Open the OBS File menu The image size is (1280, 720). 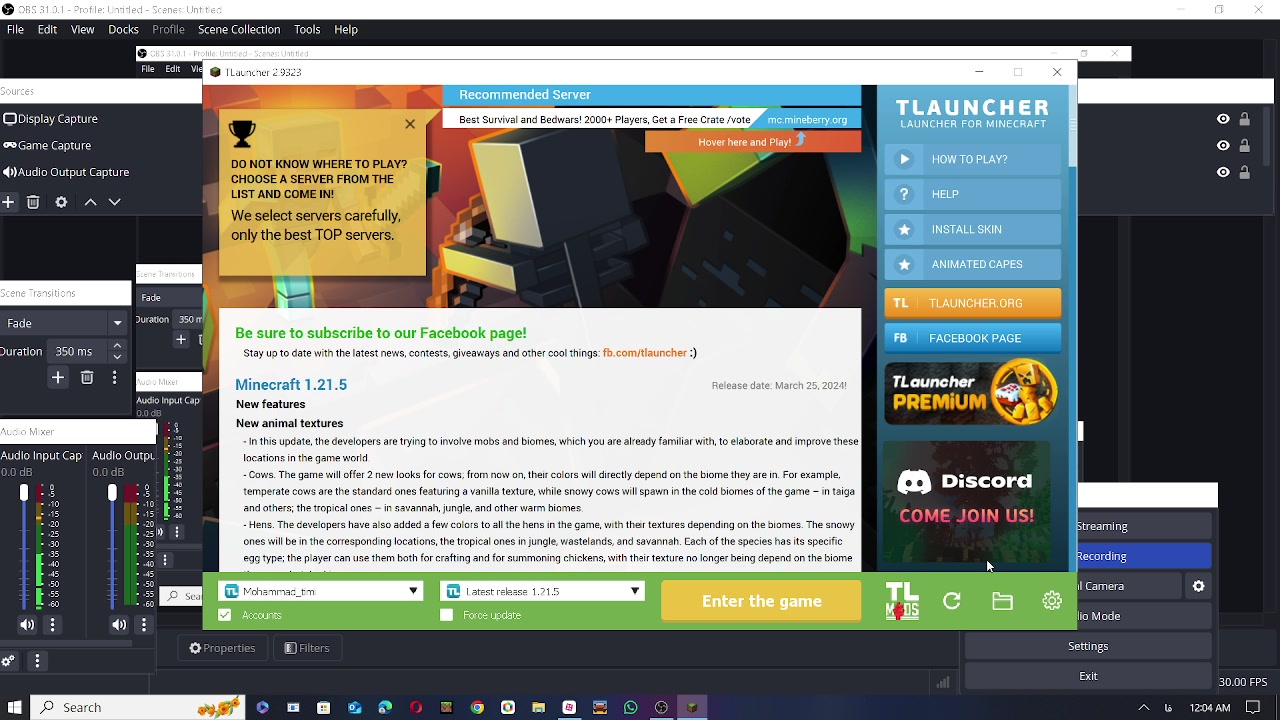pos(15,29)
